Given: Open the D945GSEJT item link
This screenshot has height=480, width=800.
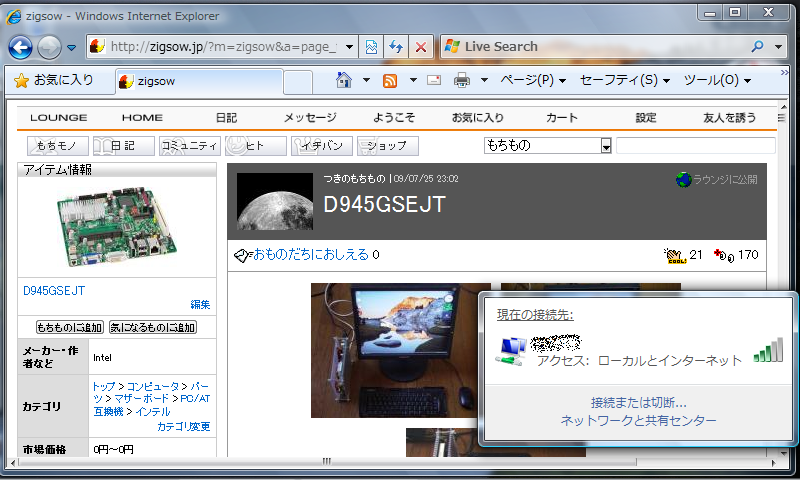Looking at the screenshot, I should pos(54,291).
